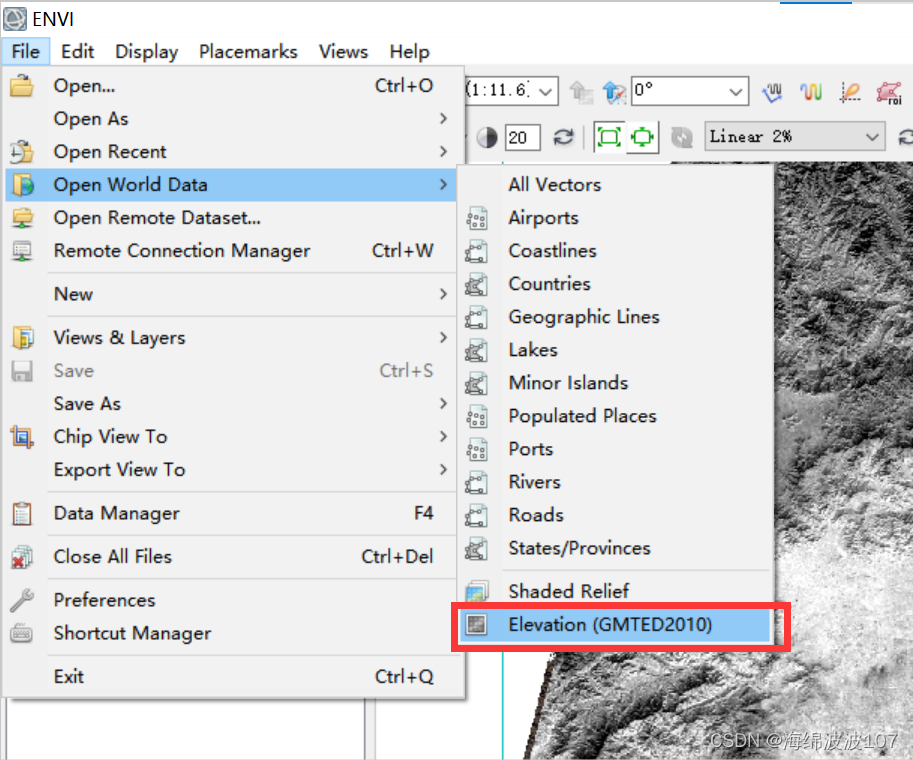Choose Remote Connection Manager
This screenshot has width=913, height=760.
click(231, 251)
